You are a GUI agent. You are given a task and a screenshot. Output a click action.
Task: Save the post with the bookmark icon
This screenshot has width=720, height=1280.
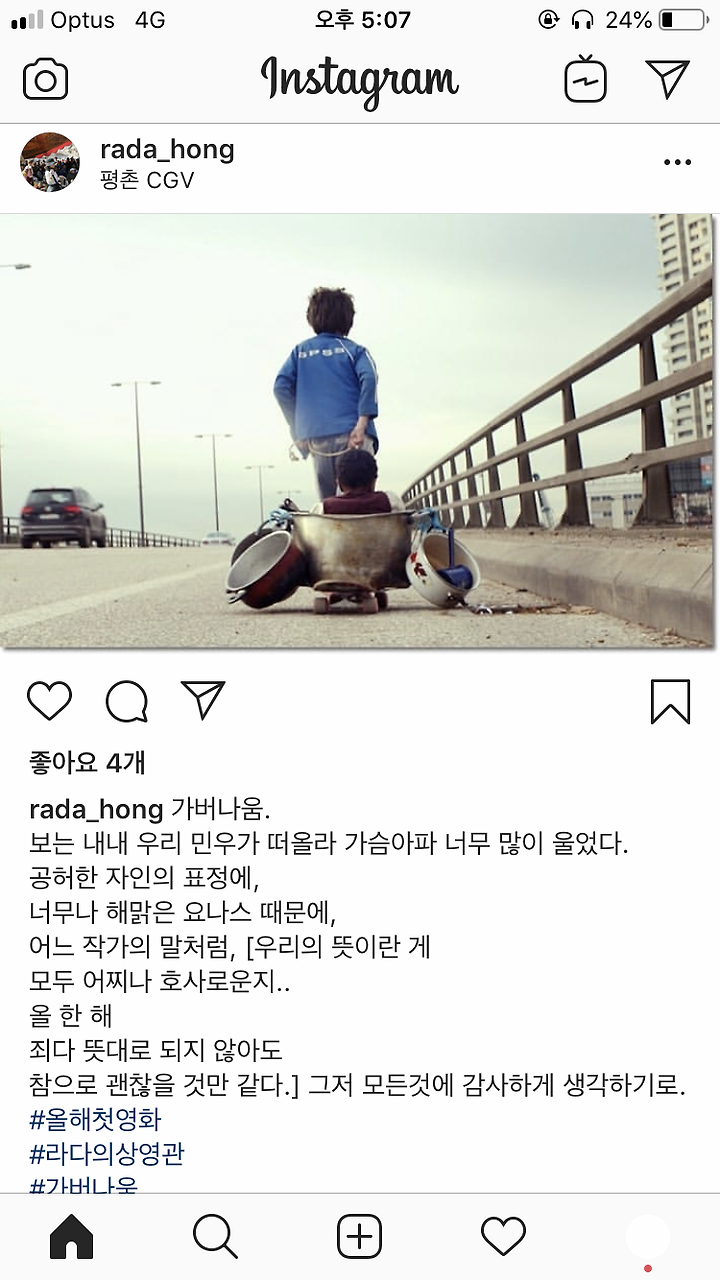pos(670,701)
